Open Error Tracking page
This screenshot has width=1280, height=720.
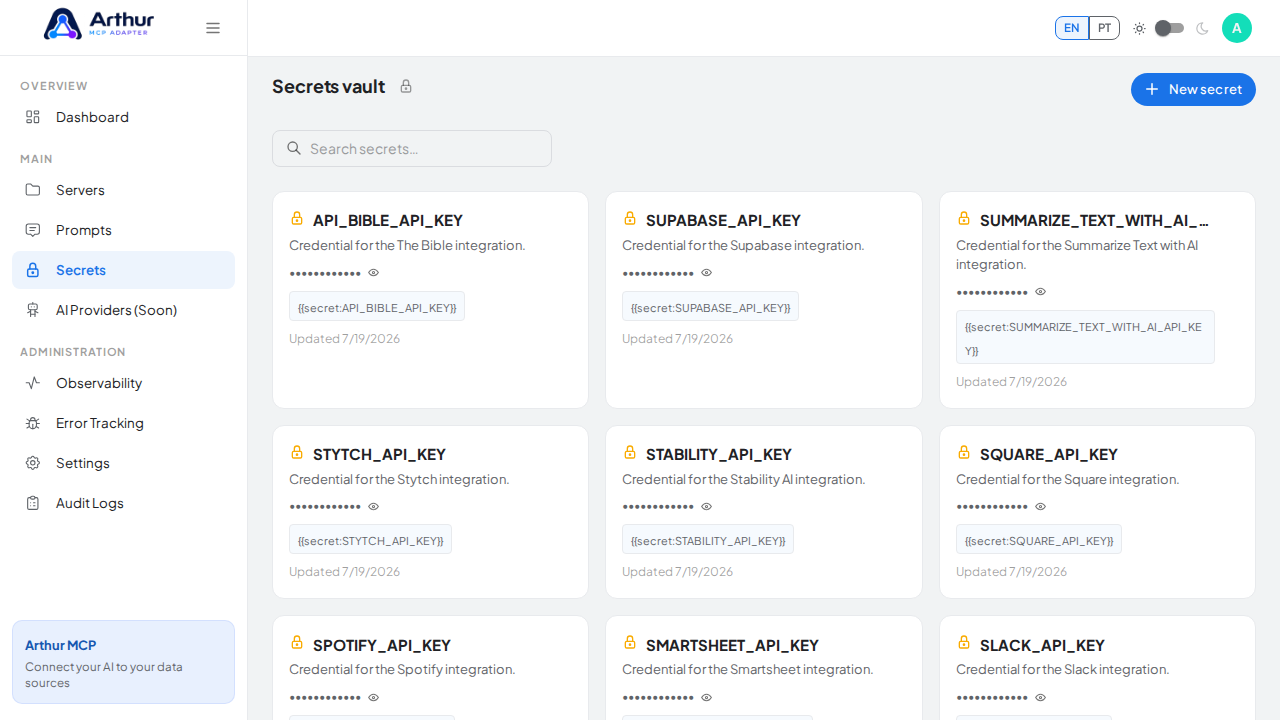pyautogui.click(x=123, y=423)
